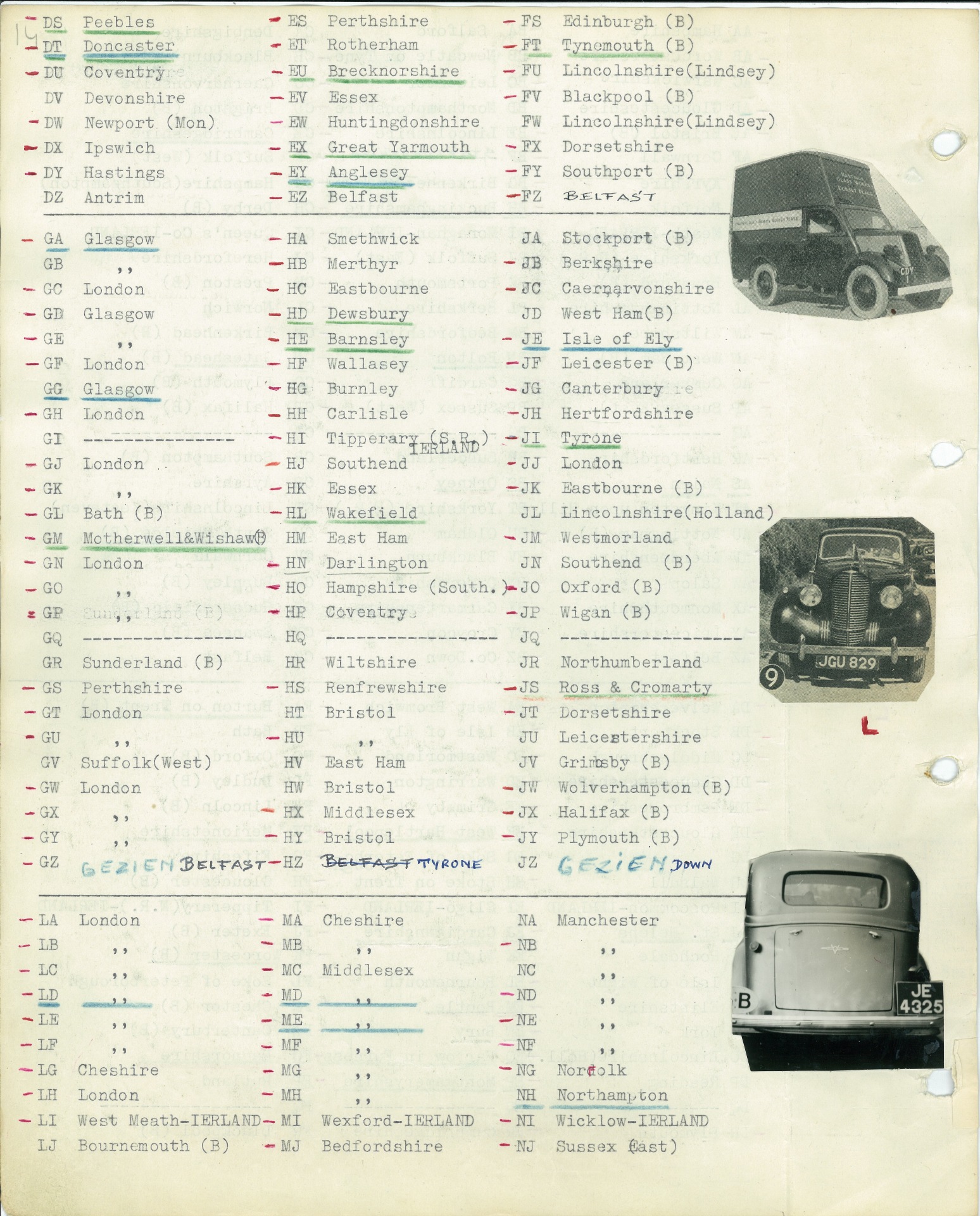The image size is (980, 1216).
Task: Click the text 'West Meath-IERLAND'
Action: tap(169, 1121)
